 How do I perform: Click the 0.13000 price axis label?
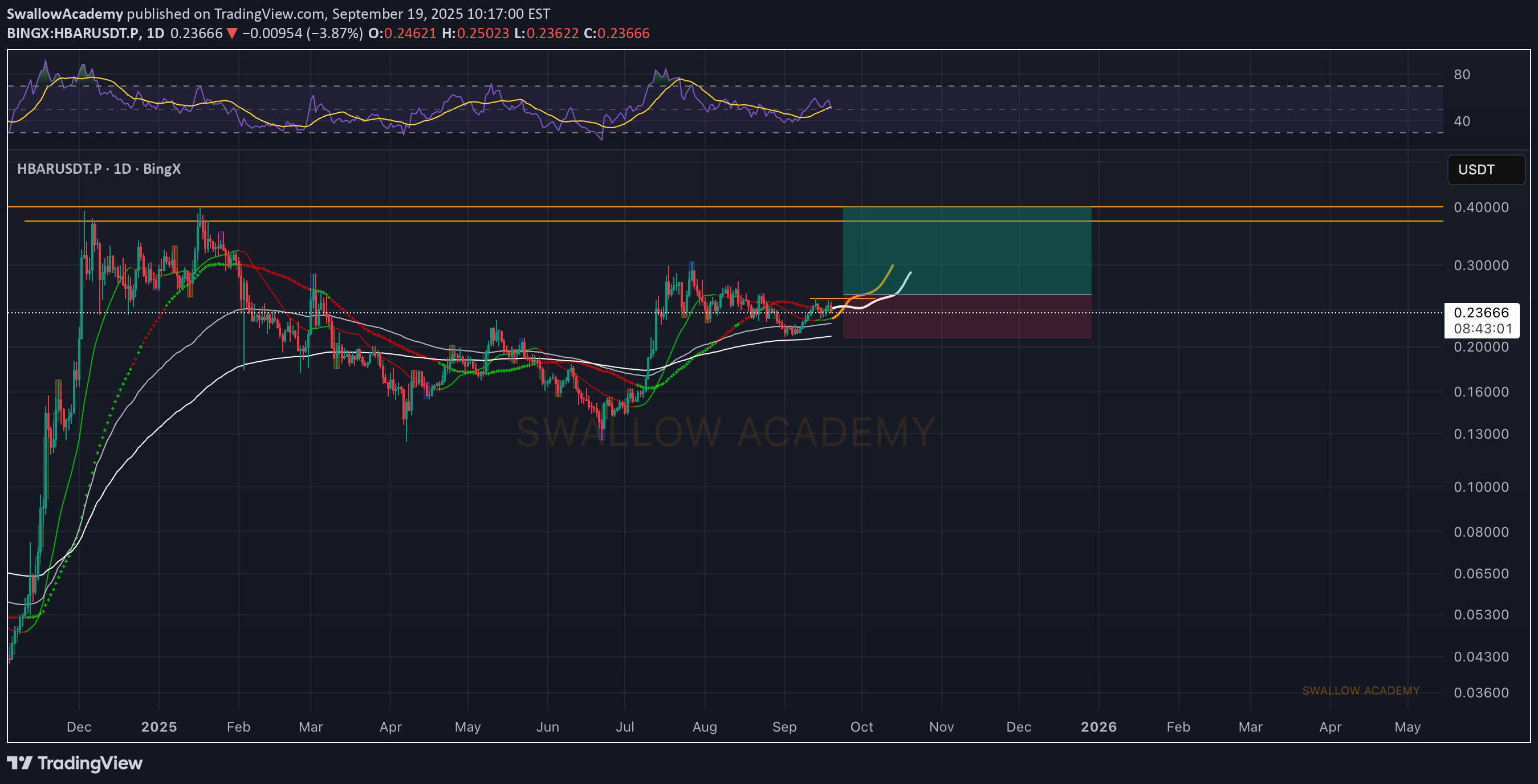[x=1482, y=434]
